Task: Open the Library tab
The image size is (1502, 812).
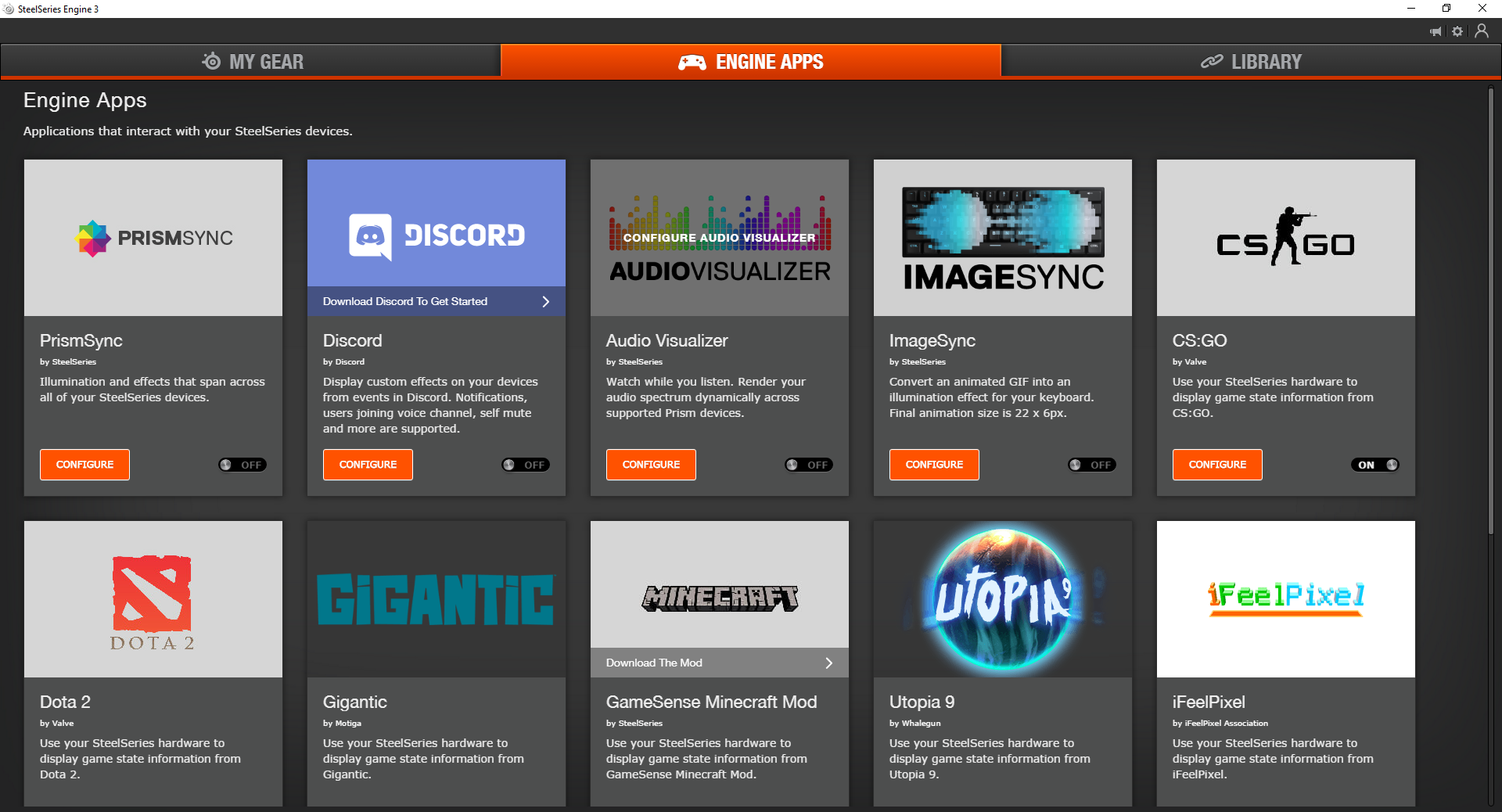Action: click(1252, 61)
